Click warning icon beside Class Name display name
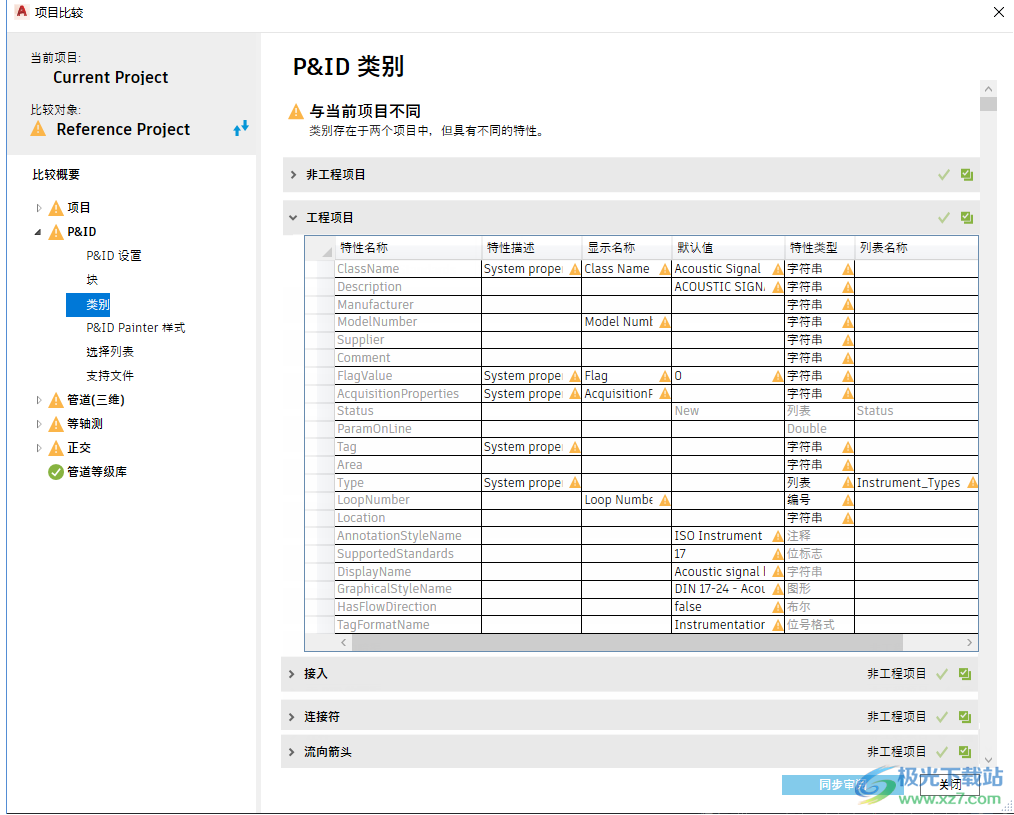The width and height of the screenshot is (1014, 815). click(664, 269)
